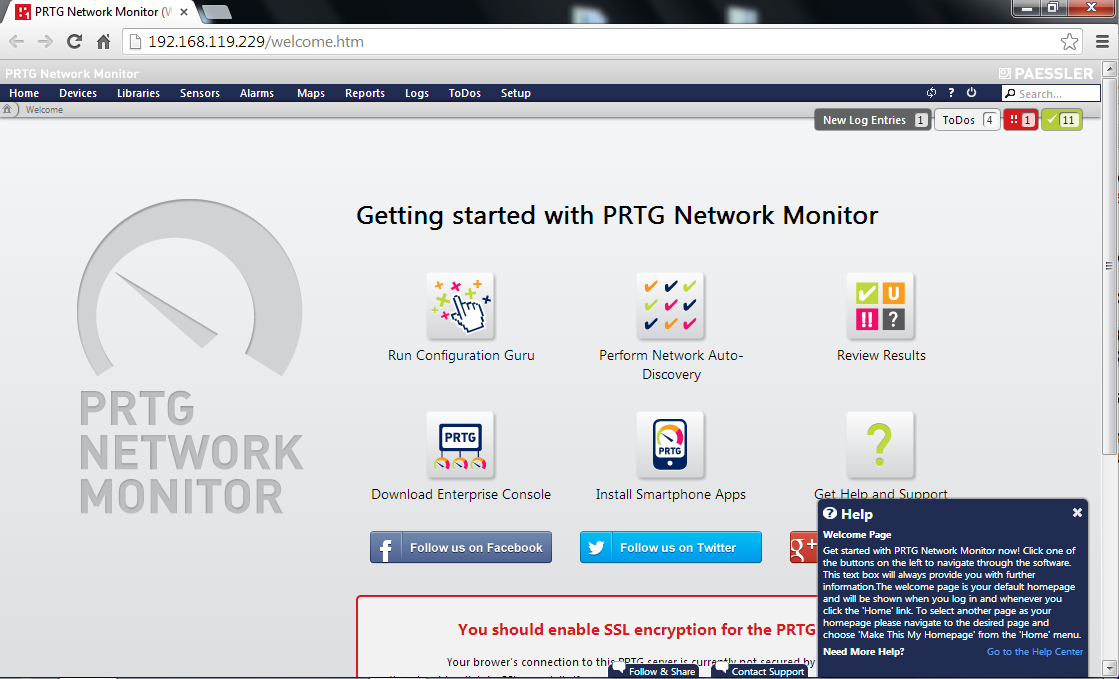Open the Devices menu
This screenshot has width=1119, height=679.
78,93
